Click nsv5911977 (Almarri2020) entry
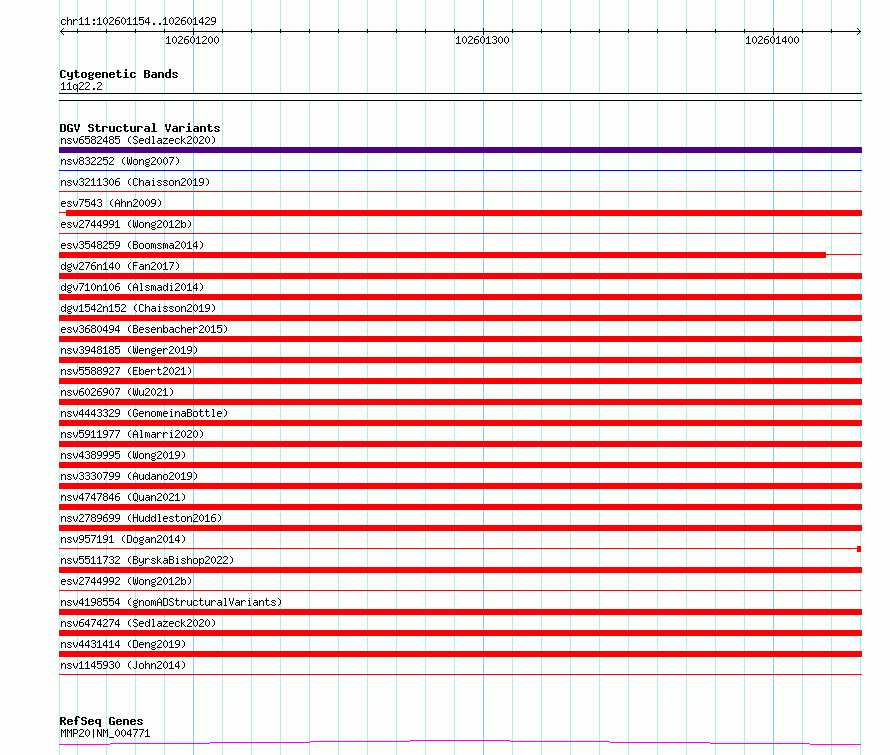890x755 pixels. [x=132, y=434]
